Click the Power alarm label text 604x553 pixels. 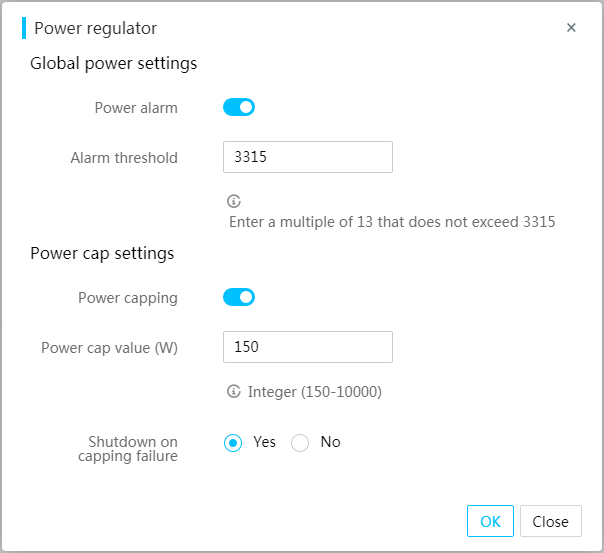[x=136, y=108]
